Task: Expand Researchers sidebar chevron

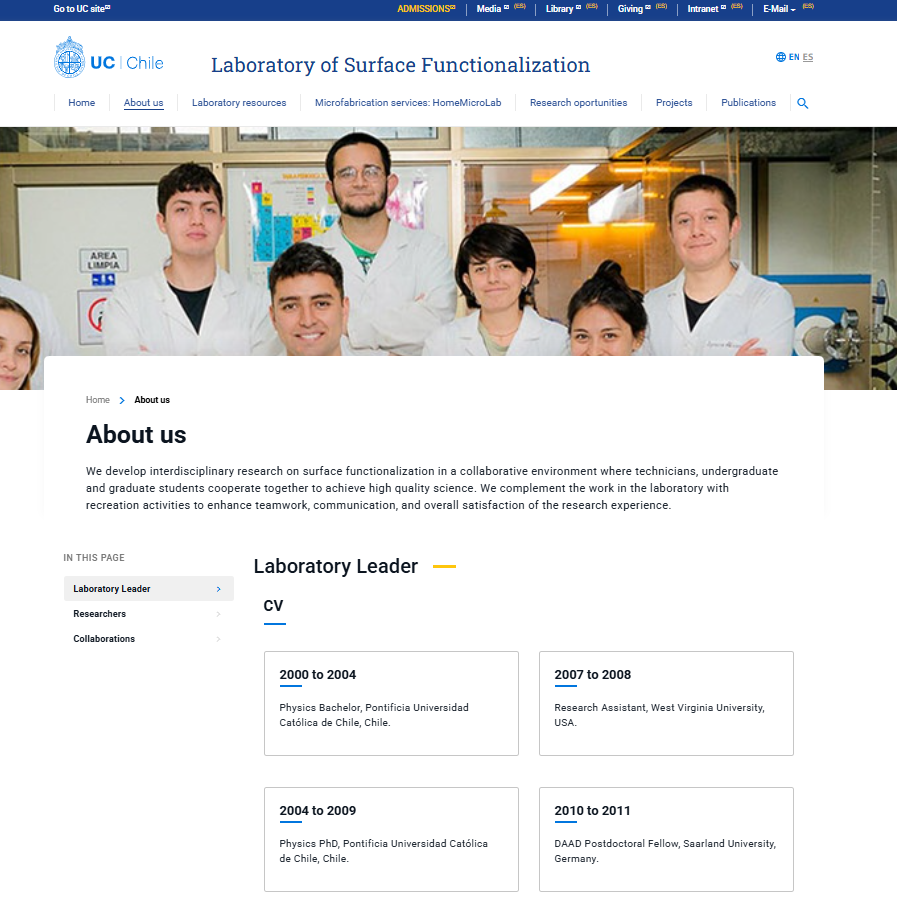Action: coord(218,614)
